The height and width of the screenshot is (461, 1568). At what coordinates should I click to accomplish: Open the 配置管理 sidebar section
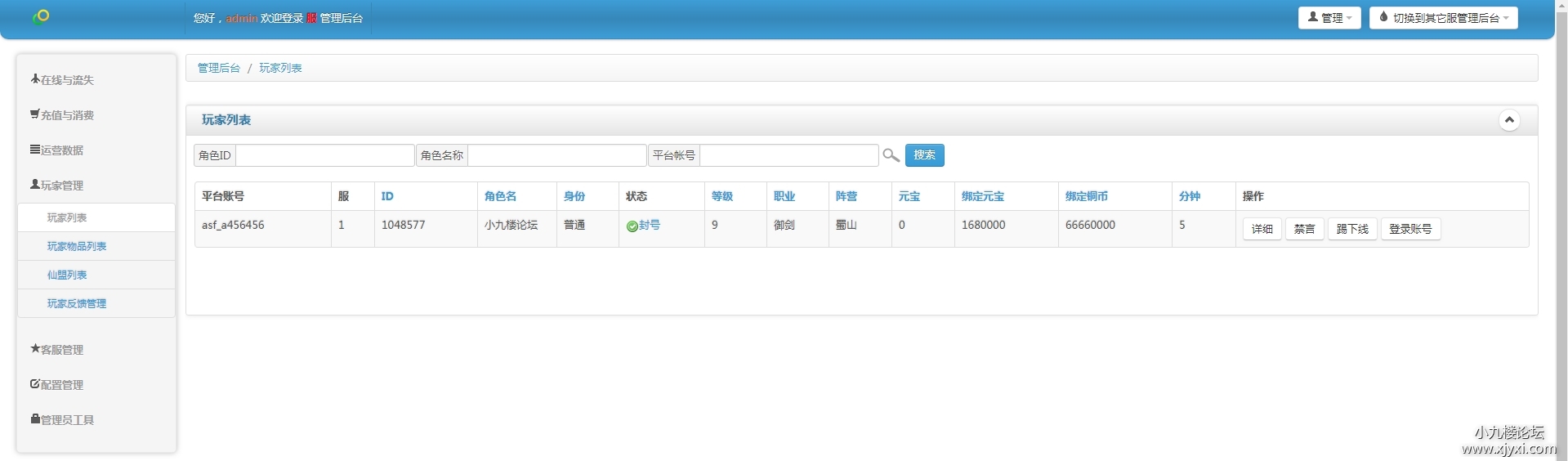coord(57,385)
